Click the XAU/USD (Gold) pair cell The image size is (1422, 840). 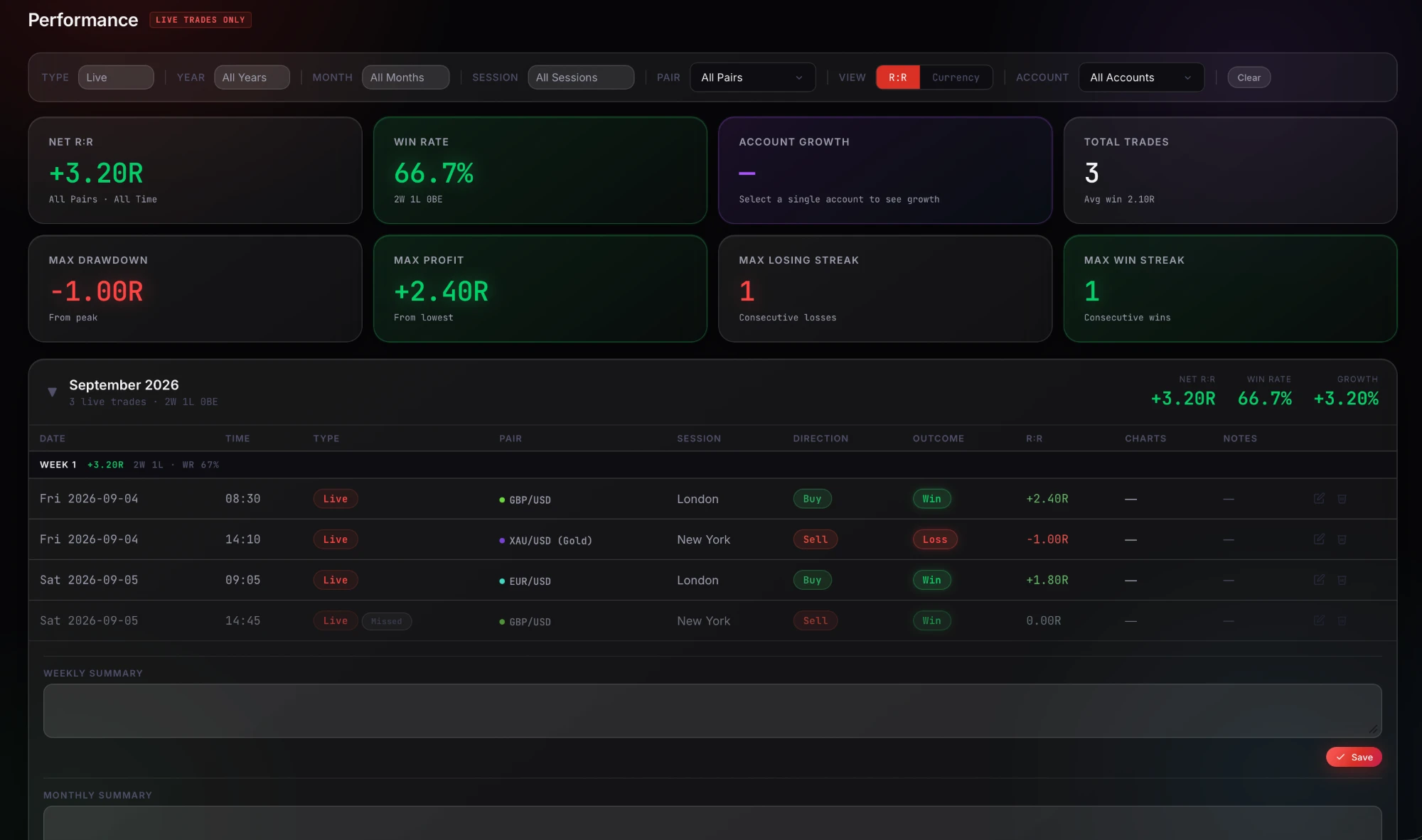(x=545, y=541)
